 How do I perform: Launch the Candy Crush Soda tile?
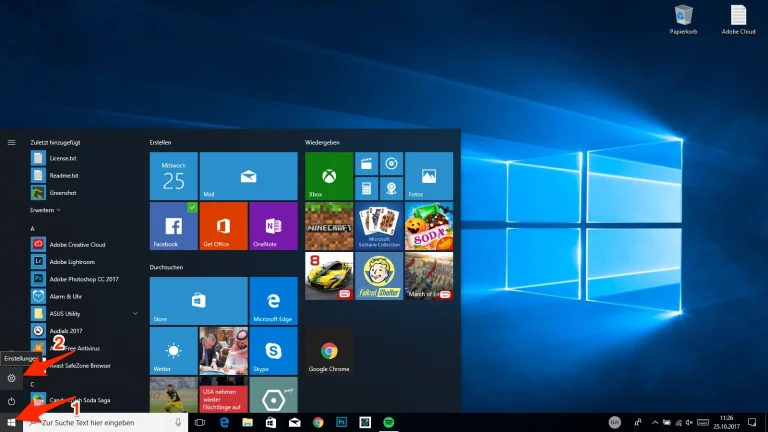tap(429, 226)
